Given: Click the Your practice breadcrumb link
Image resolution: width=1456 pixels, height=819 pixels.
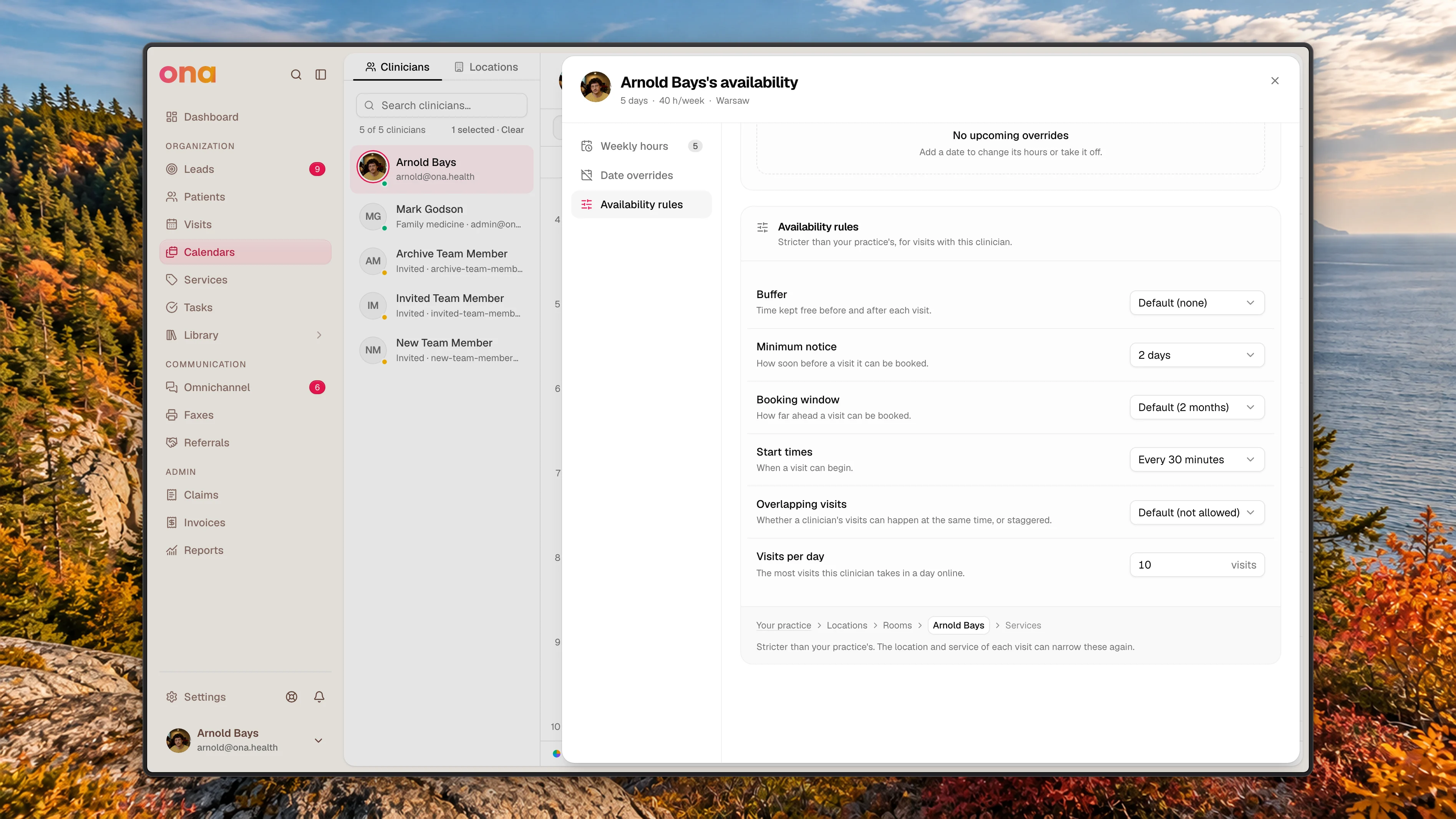Looking at the screenshot, I should coord(783,625).
